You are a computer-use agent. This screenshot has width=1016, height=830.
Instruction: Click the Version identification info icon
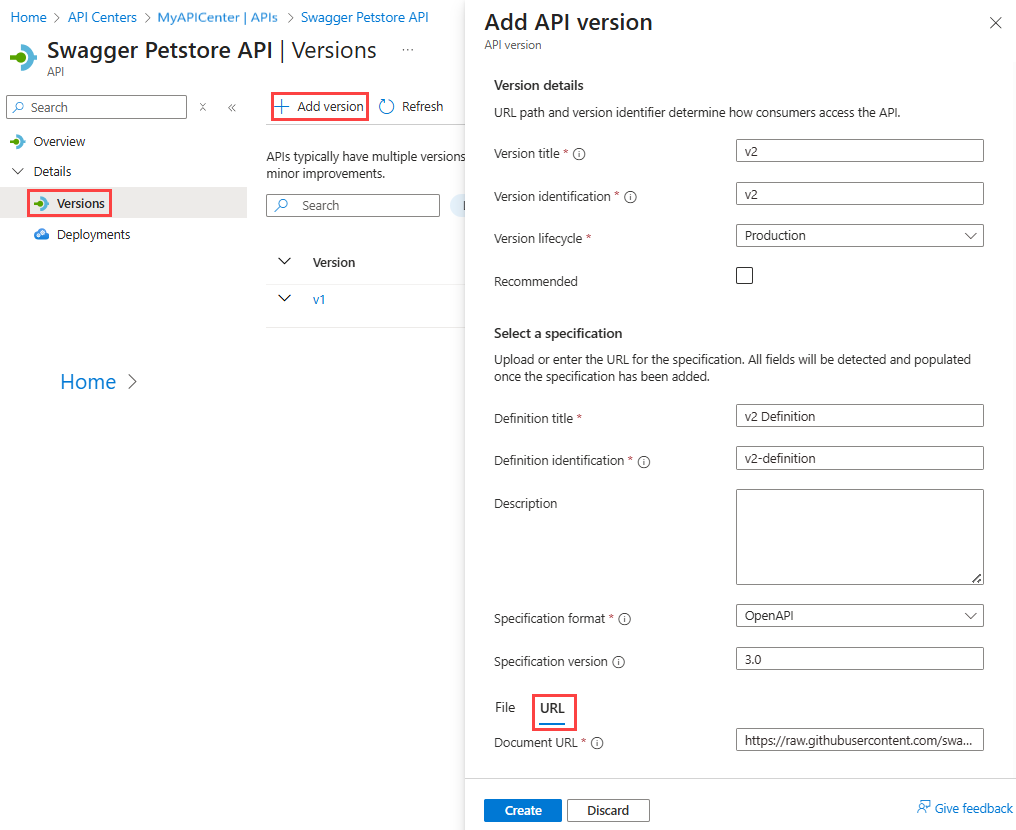coord(630,197)
